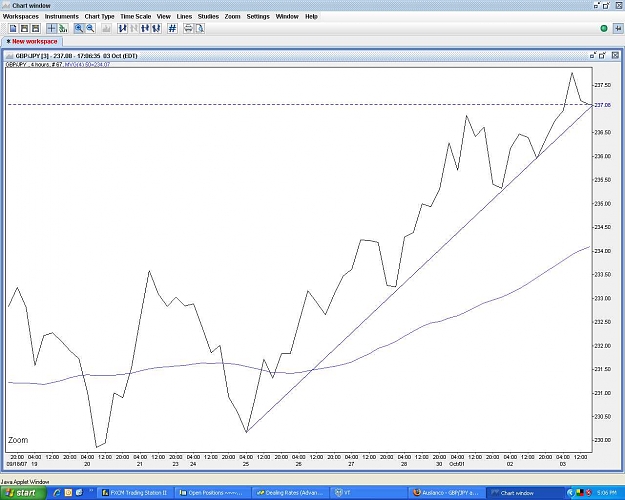Click the icon right of green indicator
This screenshot has height=500, width=625.
click(x=618, y=28)
